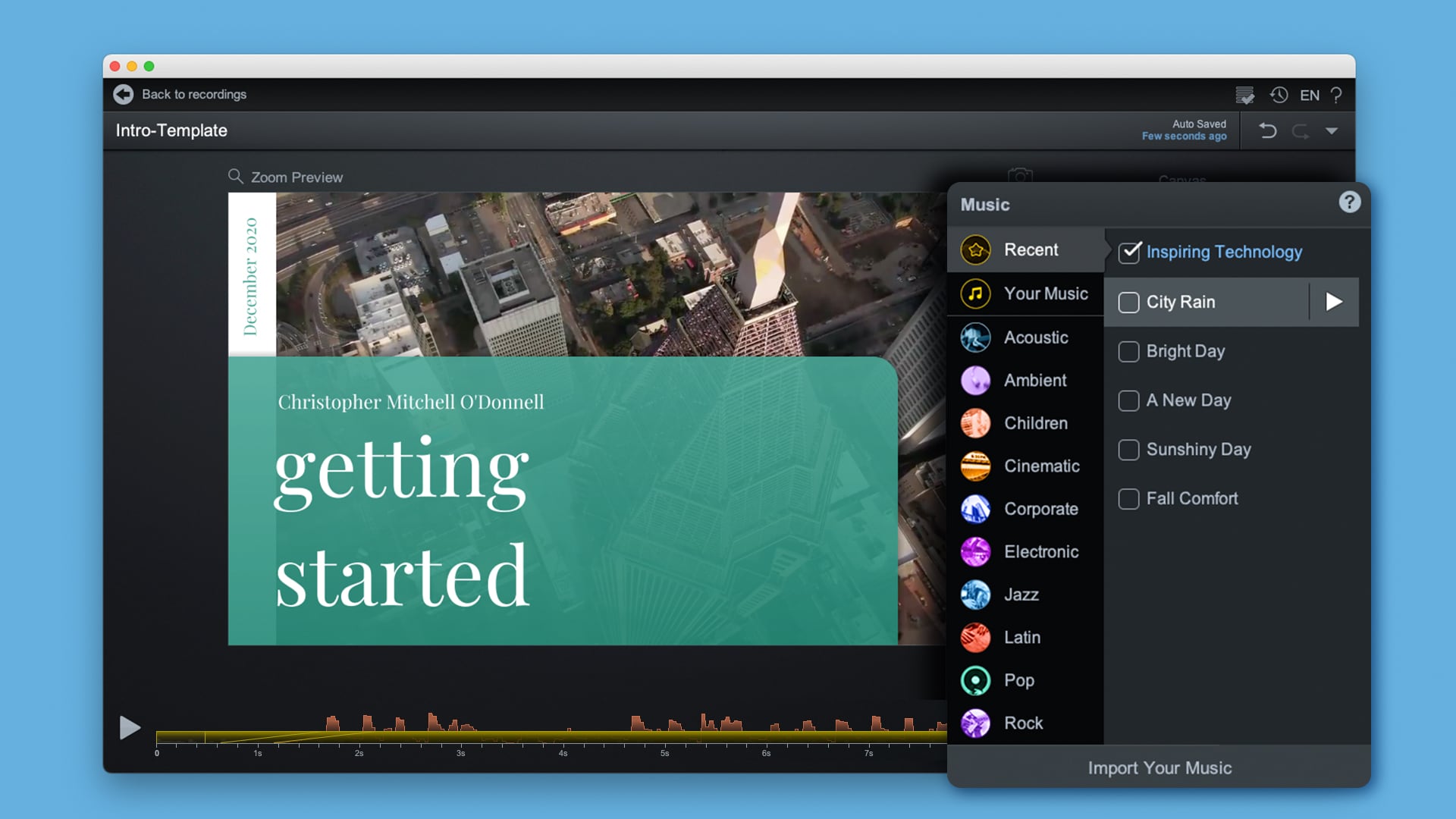Enable the Sunshiny Day checkbox

[1128, 448]
